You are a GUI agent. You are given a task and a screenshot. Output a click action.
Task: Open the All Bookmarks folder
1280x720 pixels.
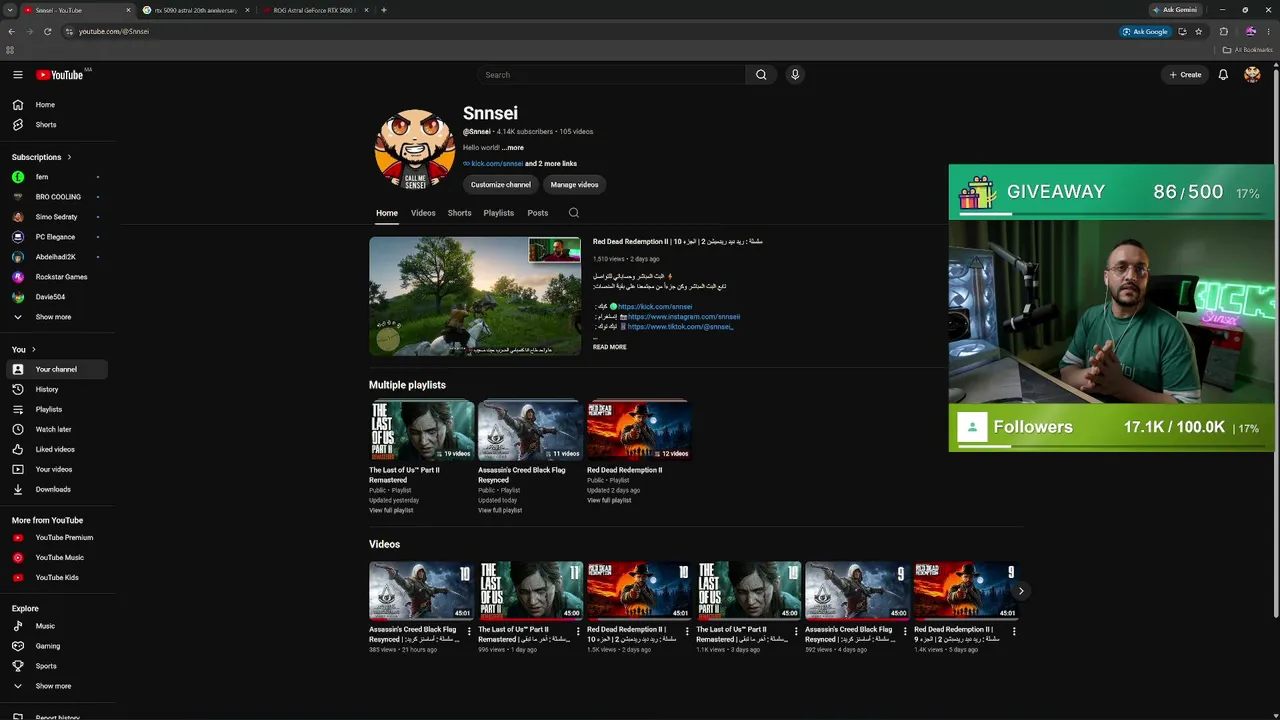tap(1246, 50)
